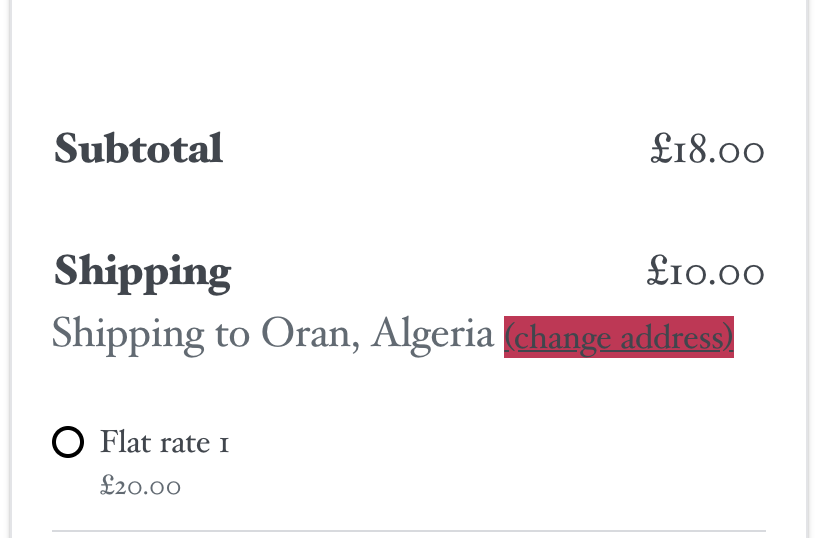
Task: Click the £10.00 shipping amount
Action: click(706, 271)
